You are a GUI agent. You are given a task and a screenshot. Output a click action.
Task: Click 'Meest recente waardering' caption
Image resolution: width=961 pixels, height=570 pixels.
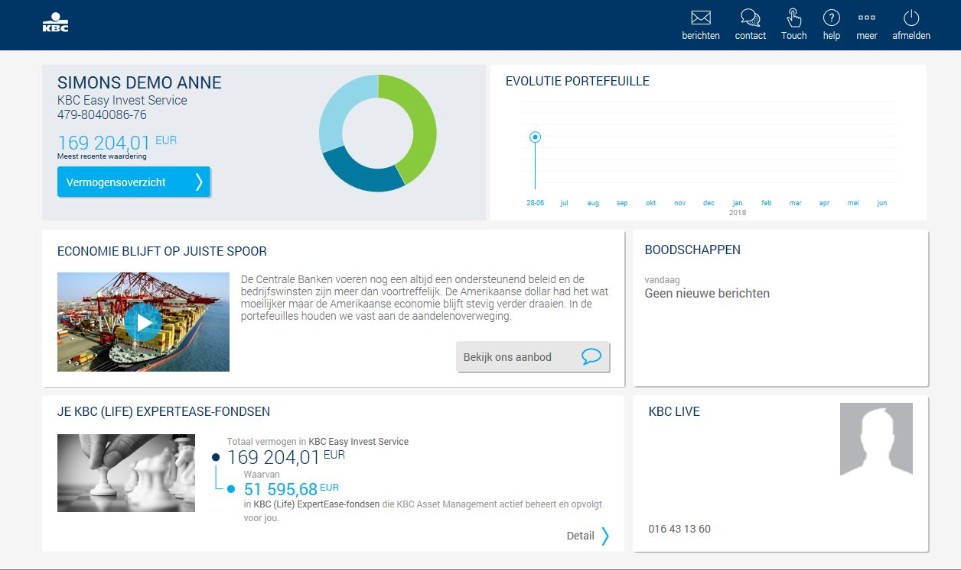[x=102, y=156]
